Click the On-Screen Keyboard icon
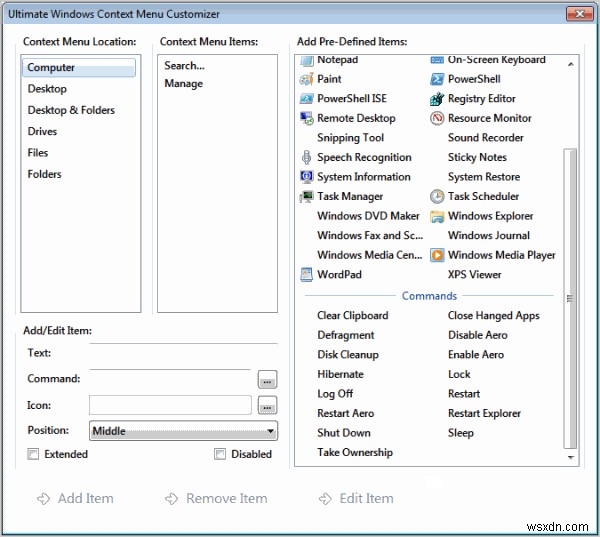Viewport: 600px width, 537px height. 437,60
